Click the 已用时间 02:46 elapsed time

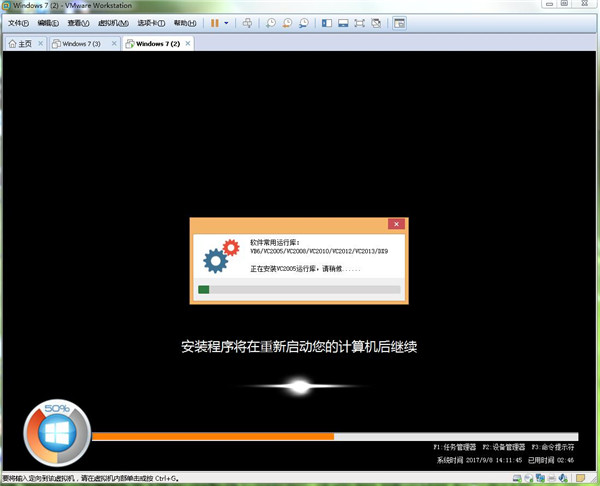coord(551,460)
